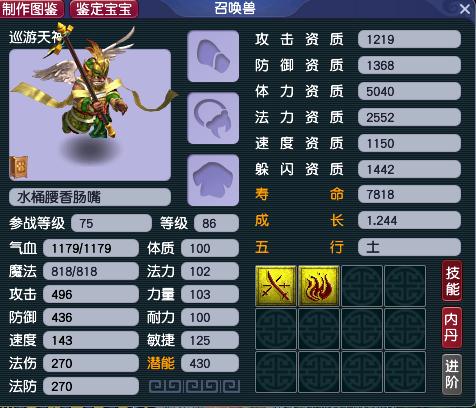Click the 潜能 potential points value 430
This screenshot has width=476, height=408.
210,363
